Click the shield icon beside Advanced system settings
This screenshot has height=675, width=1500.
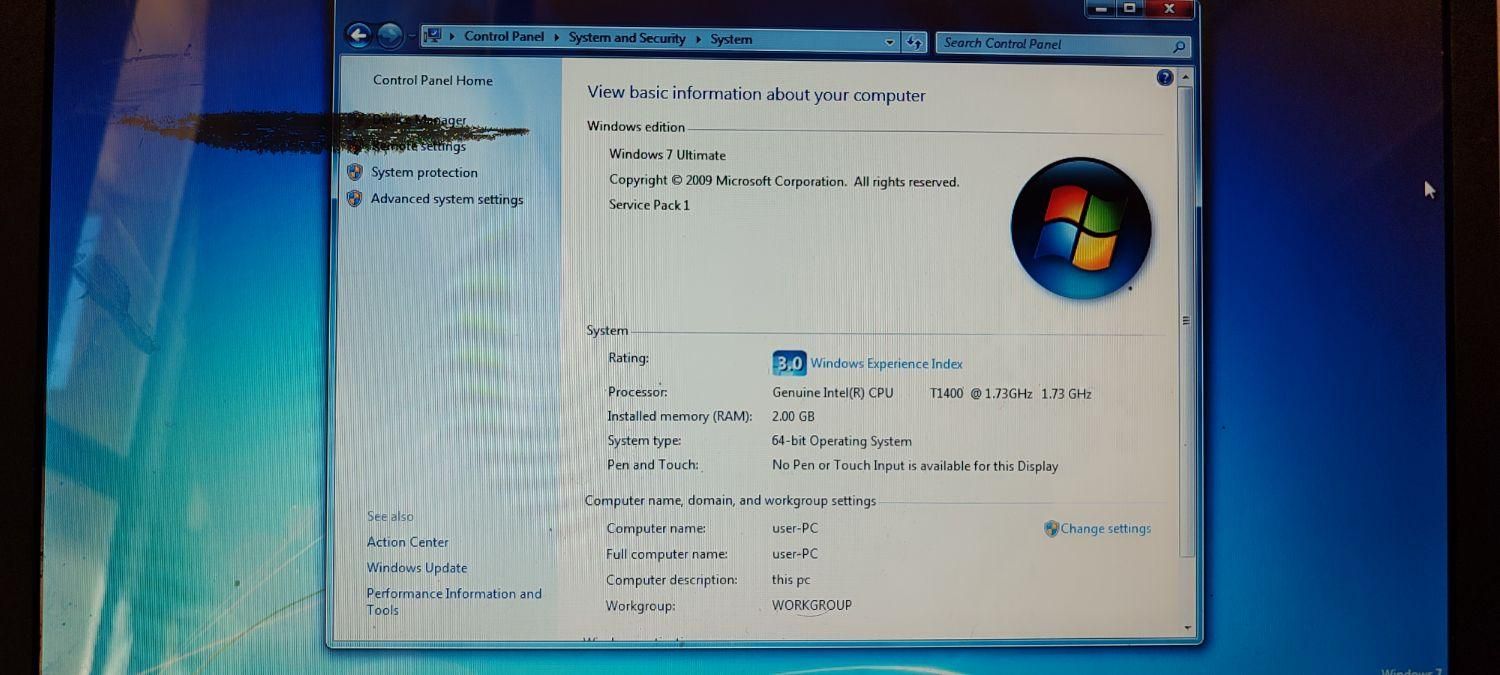click(x=354, y=198)
